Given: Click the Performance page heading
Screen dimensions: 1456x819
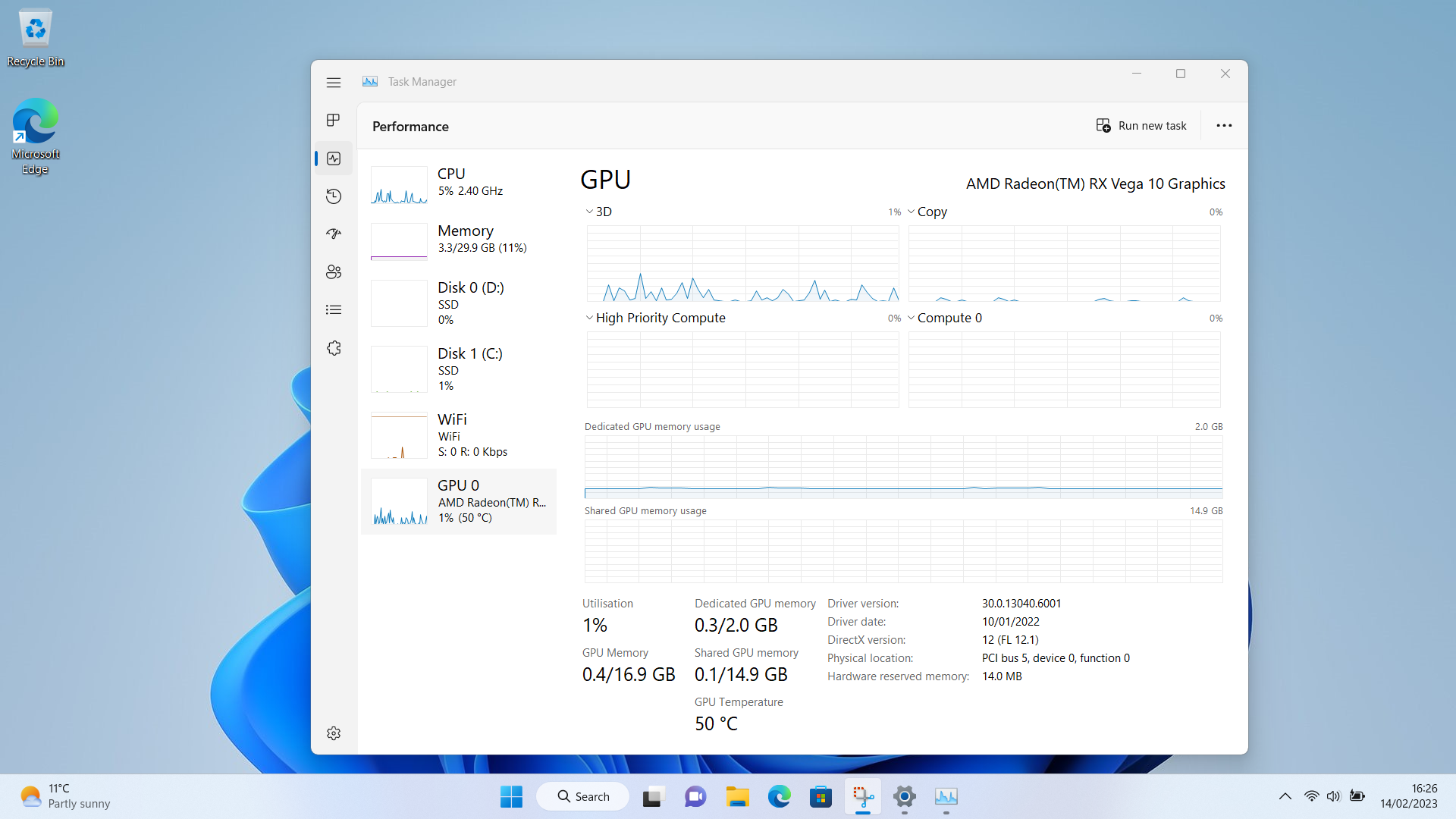Looking at the screenshot, I should tap(410, 127).
